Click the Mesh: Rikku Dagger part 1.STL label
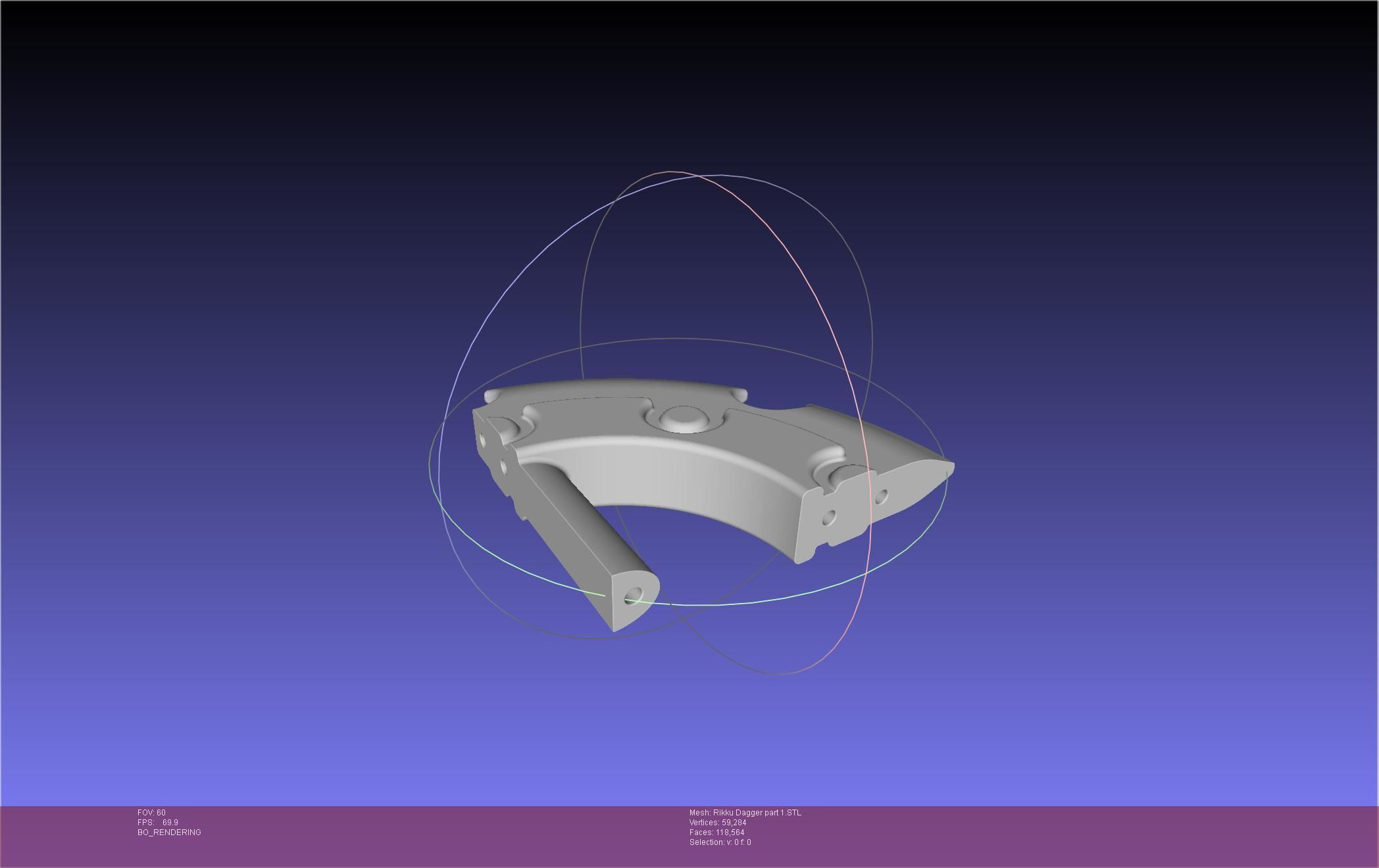This screenshot has height=868, width=1379. tap(745, 813)
